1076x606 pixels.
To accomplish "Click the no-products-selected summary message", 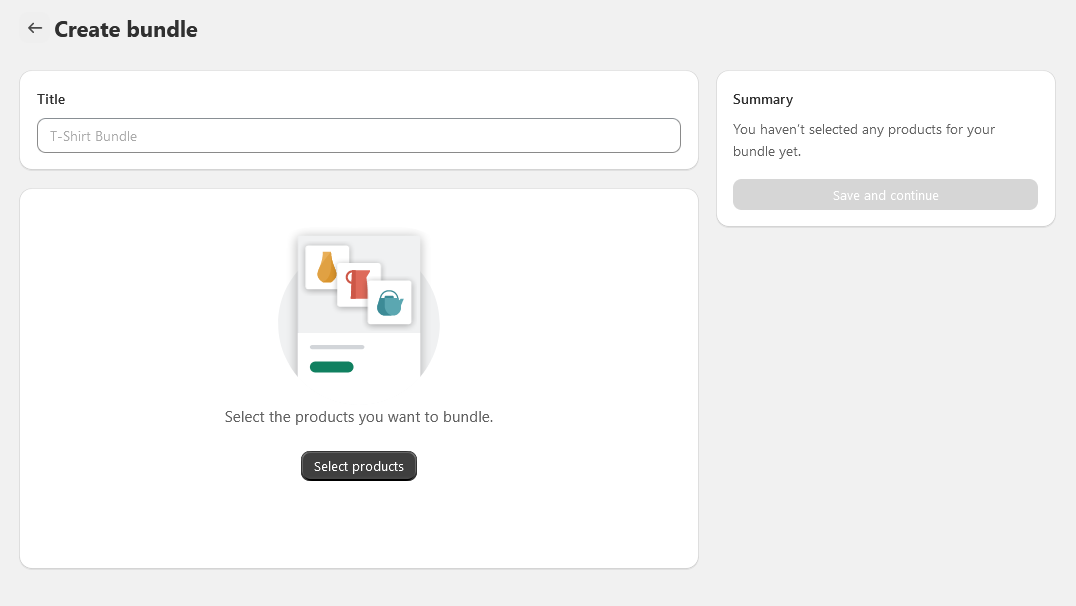I will click(864, 140).
